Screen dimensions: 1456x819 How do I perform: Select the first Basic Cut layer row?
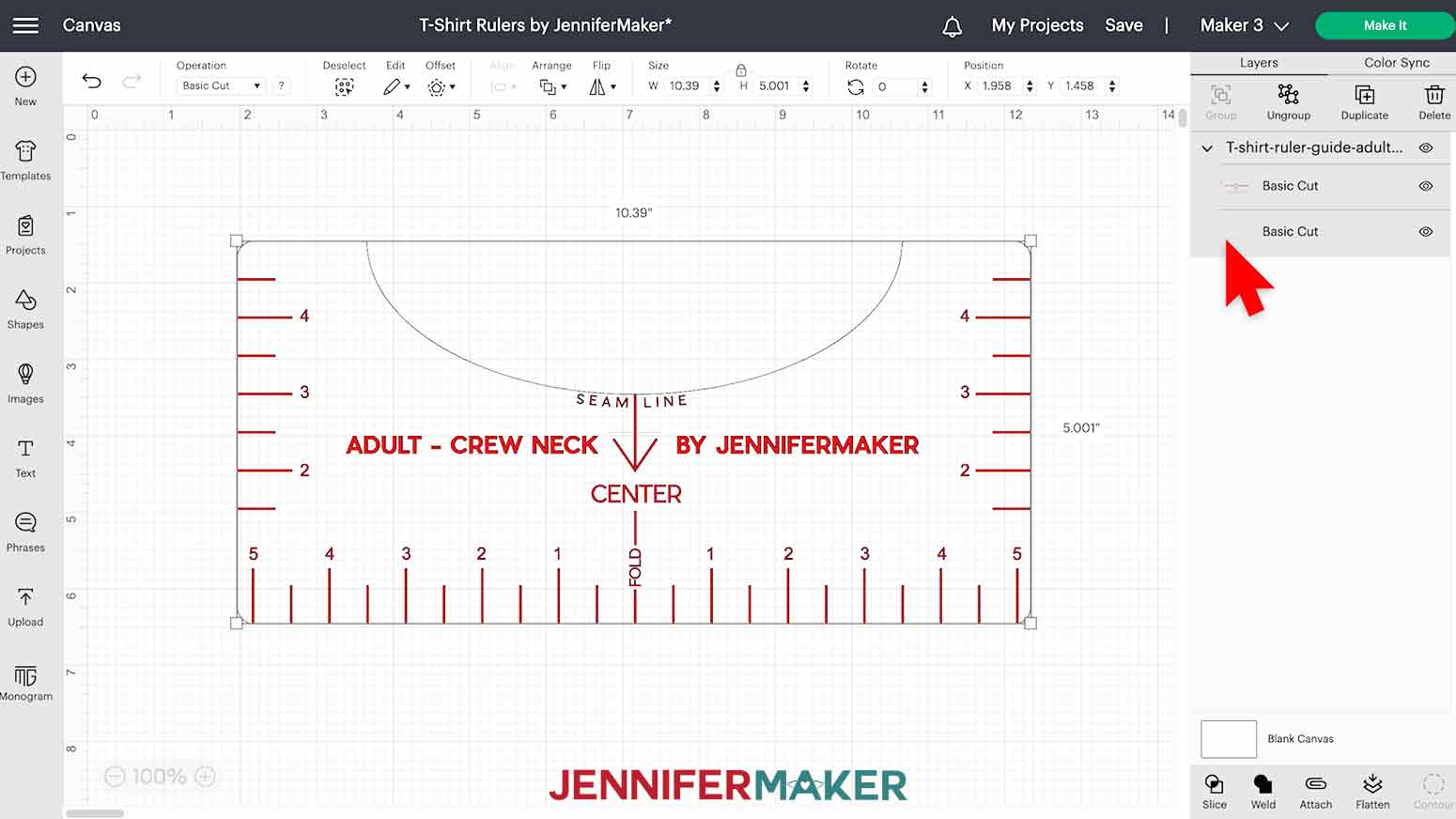click(1320, 186)
